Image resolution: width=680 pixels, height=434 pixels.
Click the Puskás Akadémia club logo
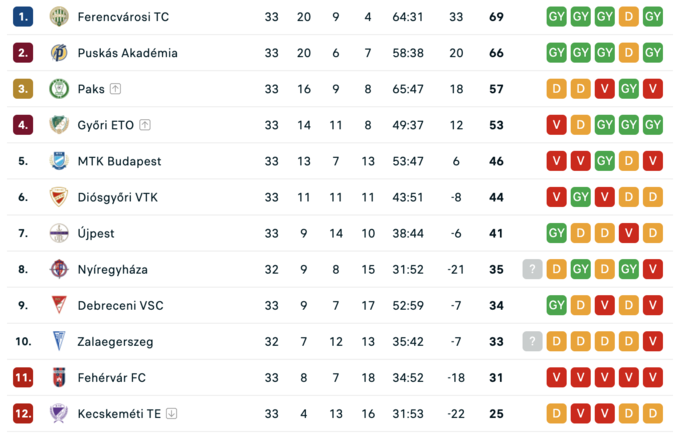[x=58, y=53]
